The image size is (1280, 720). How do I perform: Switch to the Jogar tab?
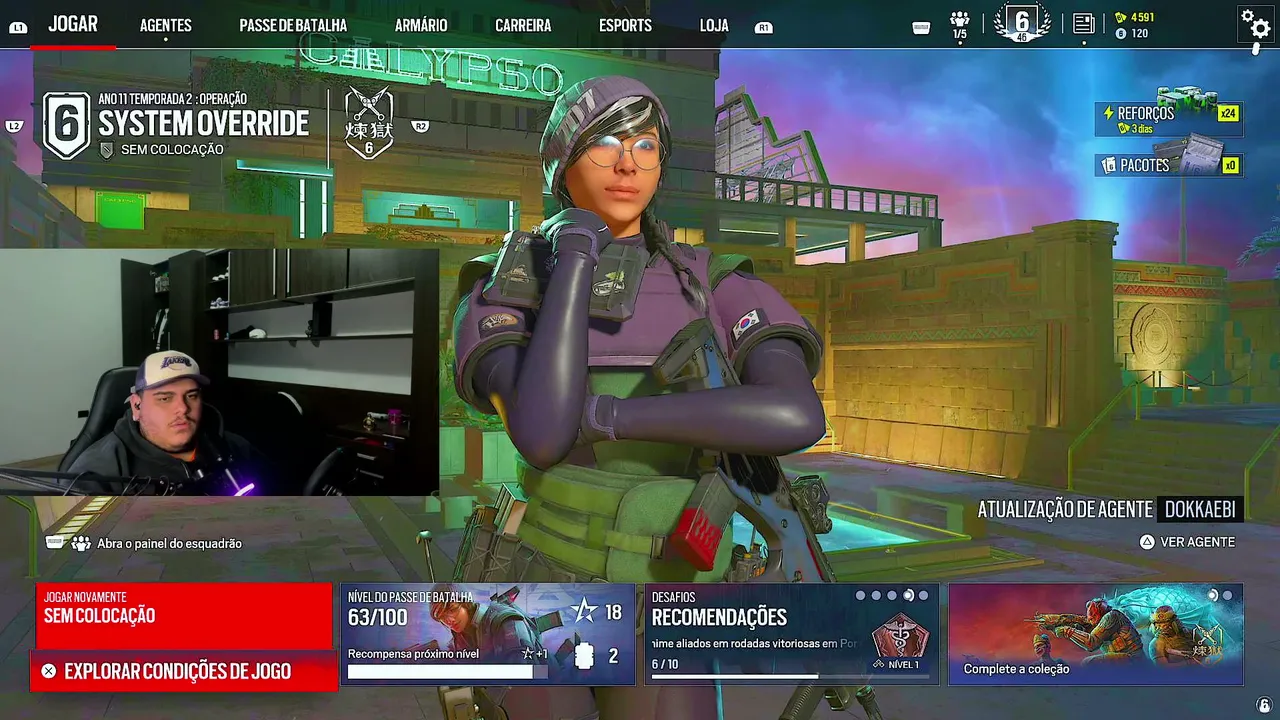pos(73,25)
